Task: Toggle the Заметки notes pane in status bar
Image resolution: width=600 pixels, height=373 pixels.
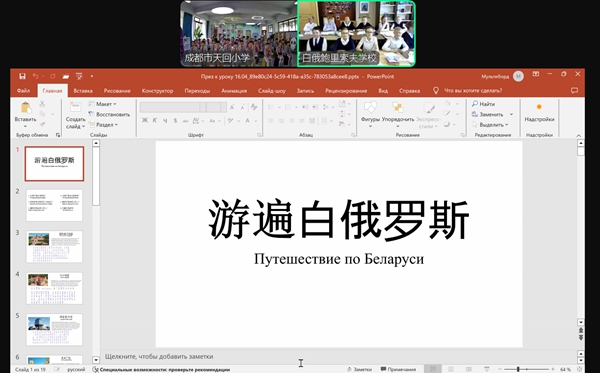Action: (x=359, y=369)
